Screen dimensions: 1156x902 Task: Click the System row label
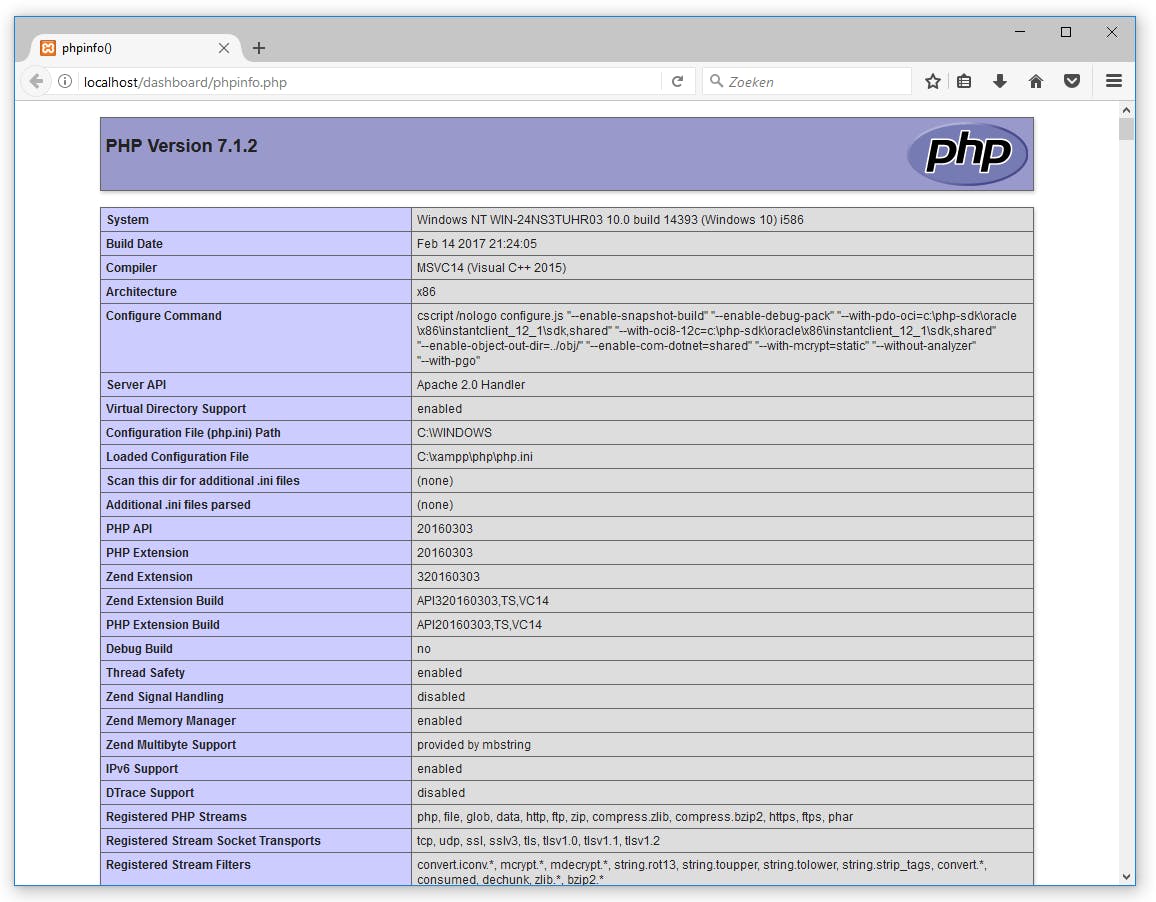point(128,220)
